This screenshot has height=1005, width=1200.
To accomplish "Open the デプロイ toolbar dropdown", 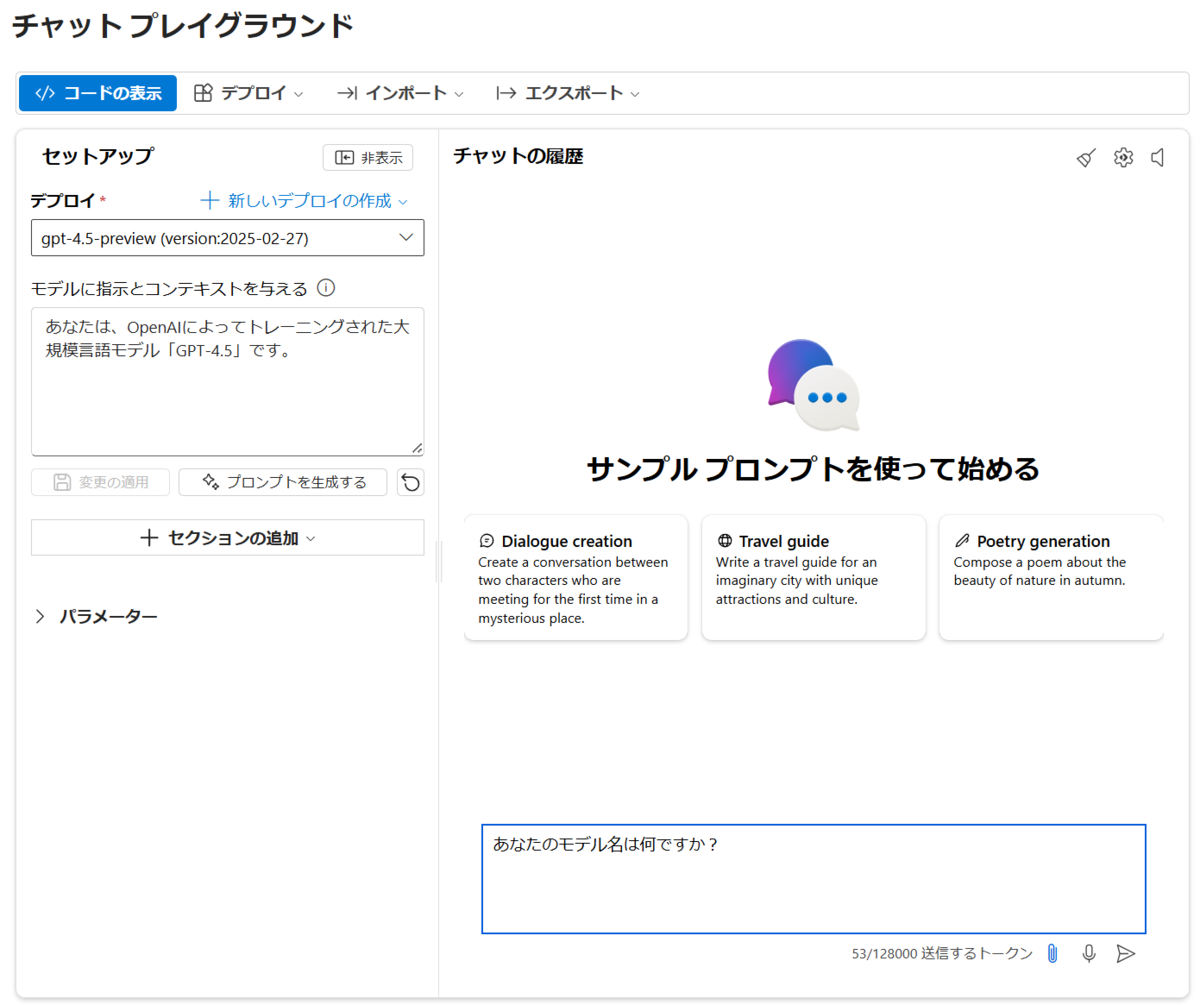I will tap(248, 93).
